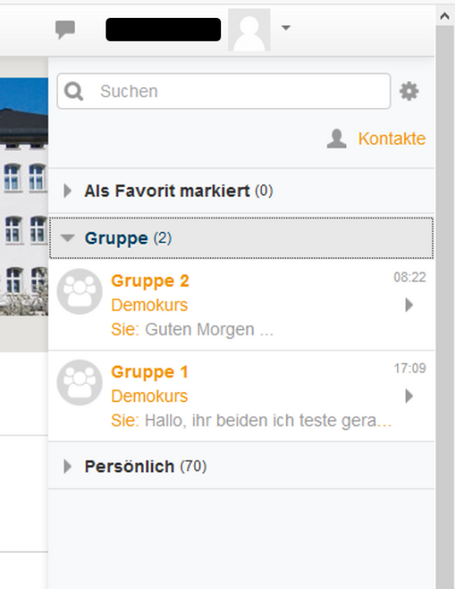This screenshot has height=589, width=455.
Task: Open the Gruppe 1 conversation title
Action: (x=150, y=372)
